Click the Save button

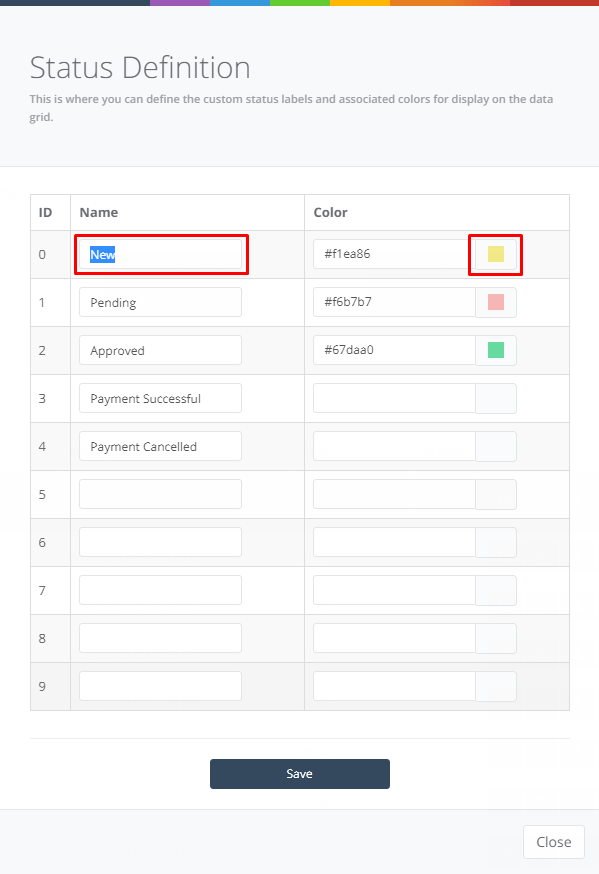point(300,774)
